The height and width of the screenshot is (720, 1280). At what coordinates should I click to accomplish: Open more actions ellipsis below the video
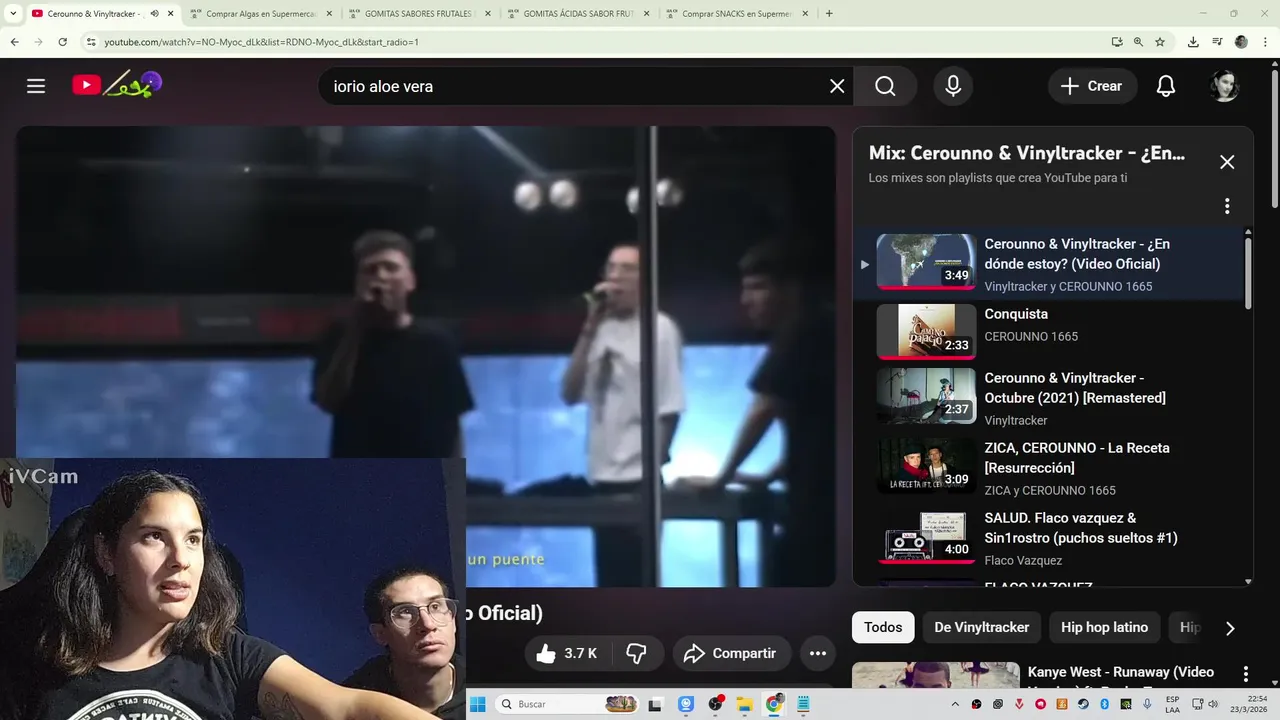pos(817,653)
